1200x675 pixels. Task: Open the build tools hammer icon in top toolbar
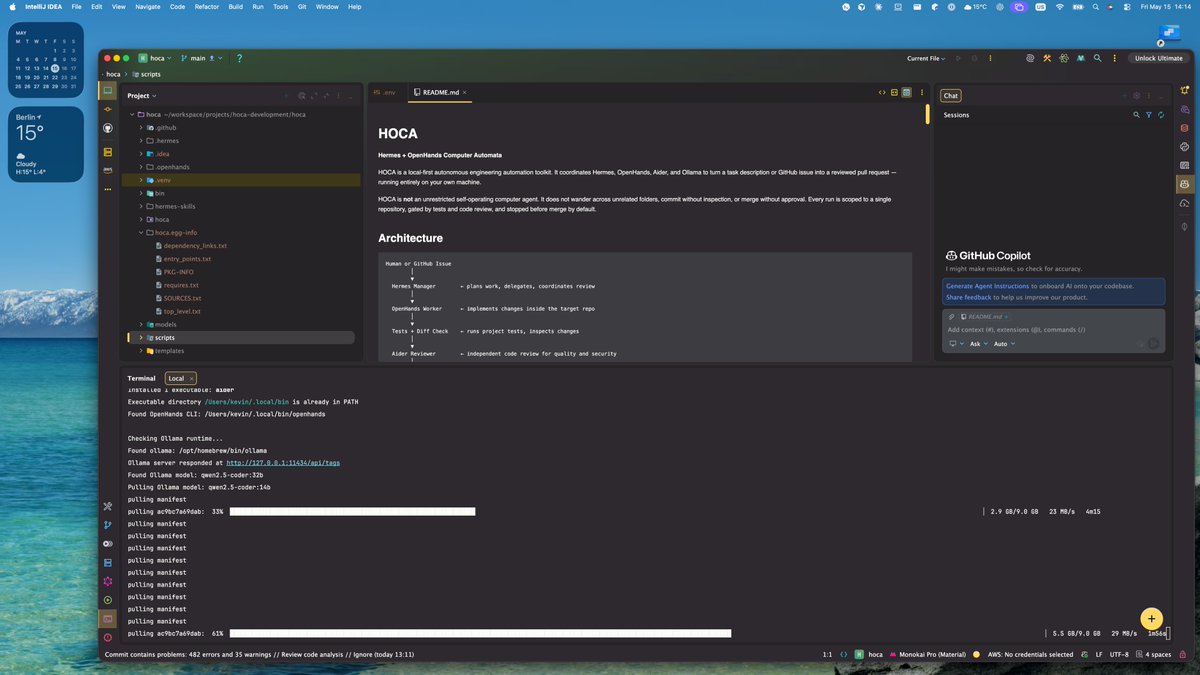click(x=1047, y=58)
